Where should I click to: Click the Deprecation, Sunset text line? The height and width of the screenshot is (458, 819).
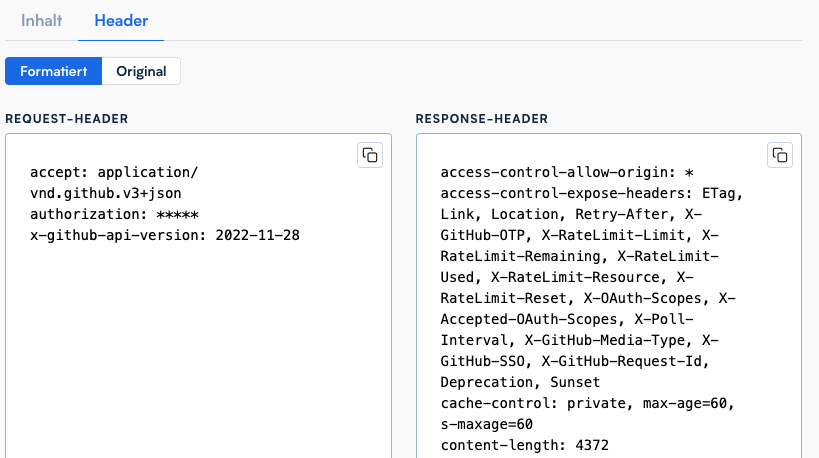pos(520,382)
